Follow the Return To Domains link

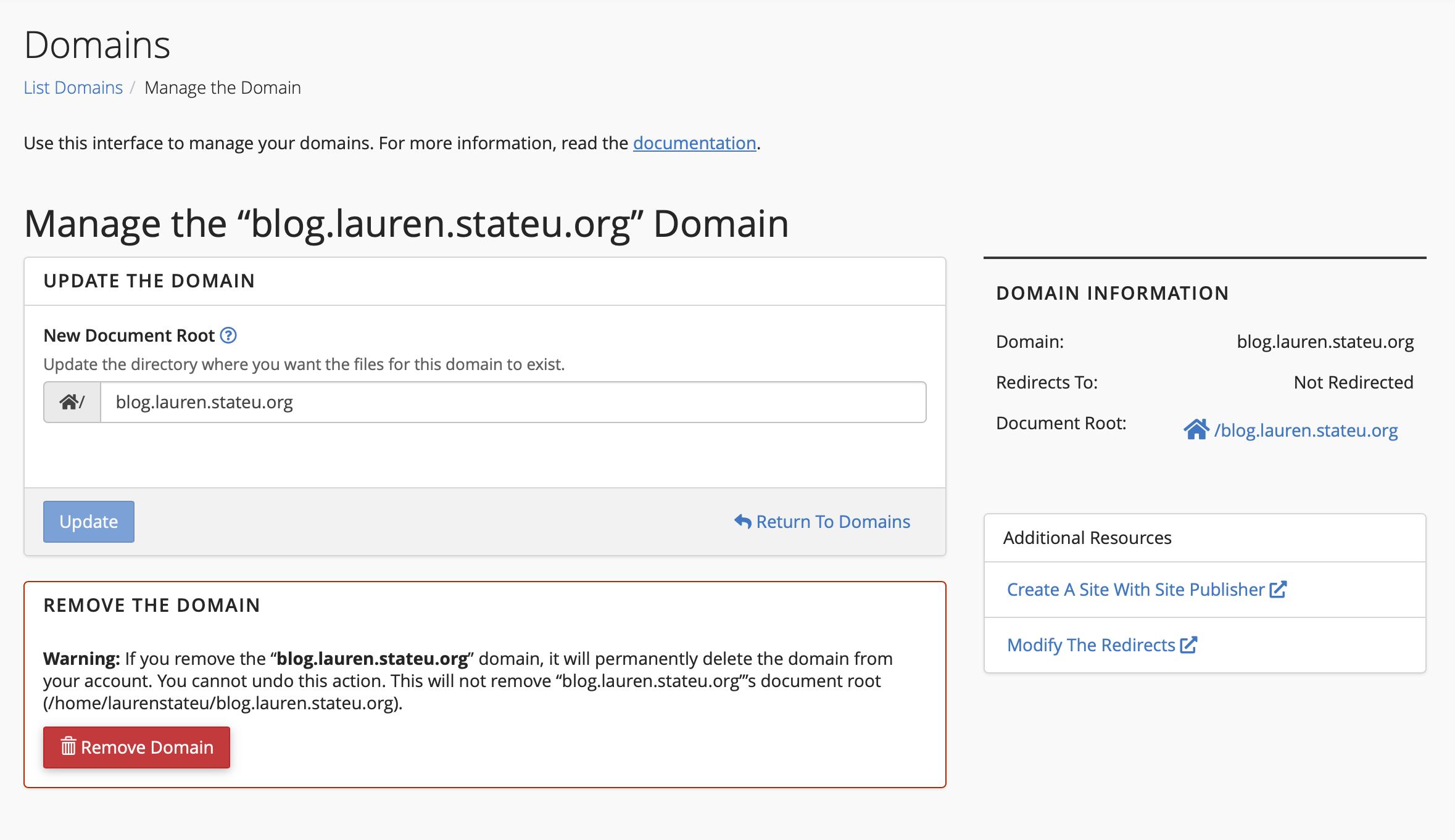click(823, 522)
